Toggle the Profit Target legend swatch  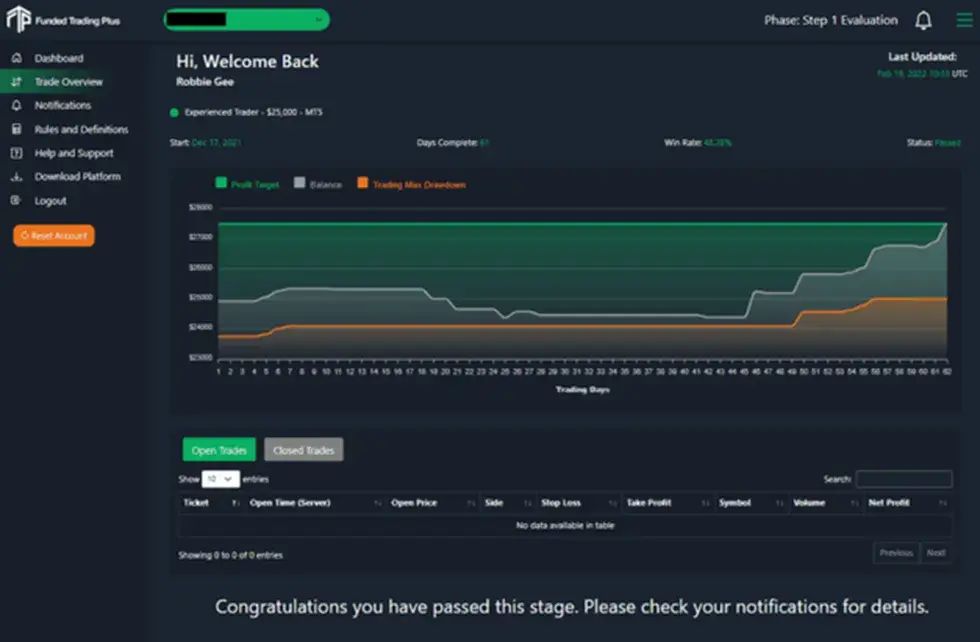(x=221, y=183)
